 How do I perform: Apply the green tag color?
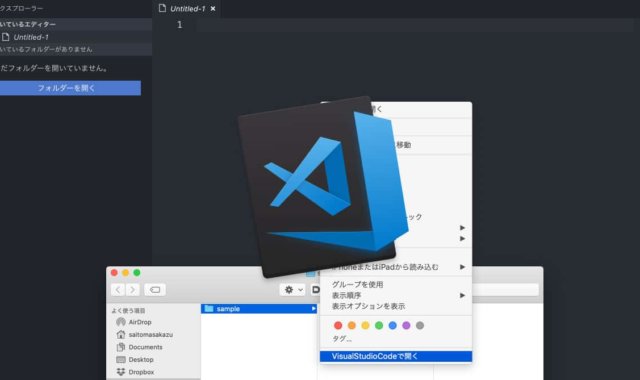[379, 325]
